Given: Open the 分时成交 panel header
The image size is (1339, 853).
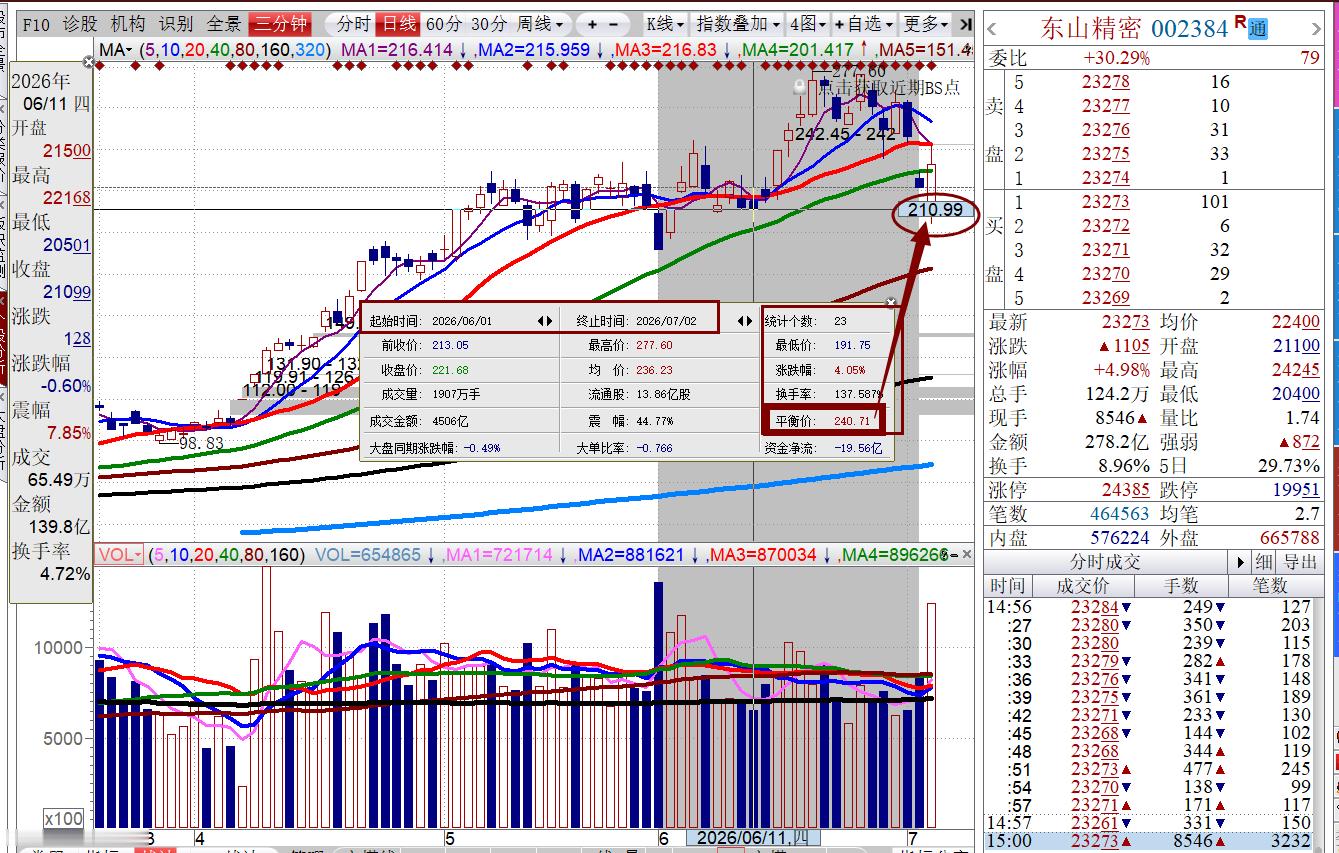Looking at the screenshot, I should (1105, 562).
